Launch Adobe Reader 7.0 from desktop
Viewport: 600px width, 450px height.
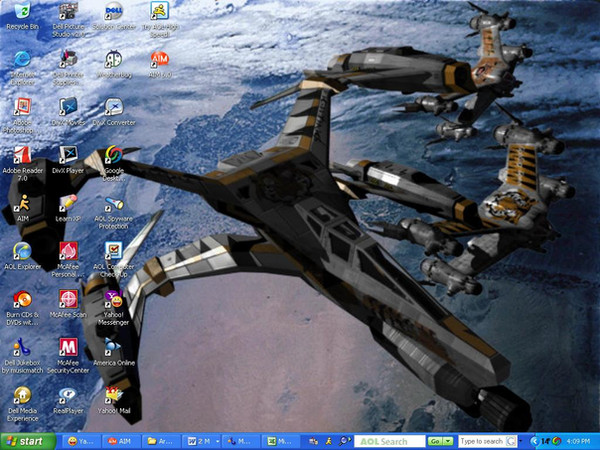[20, 156]
